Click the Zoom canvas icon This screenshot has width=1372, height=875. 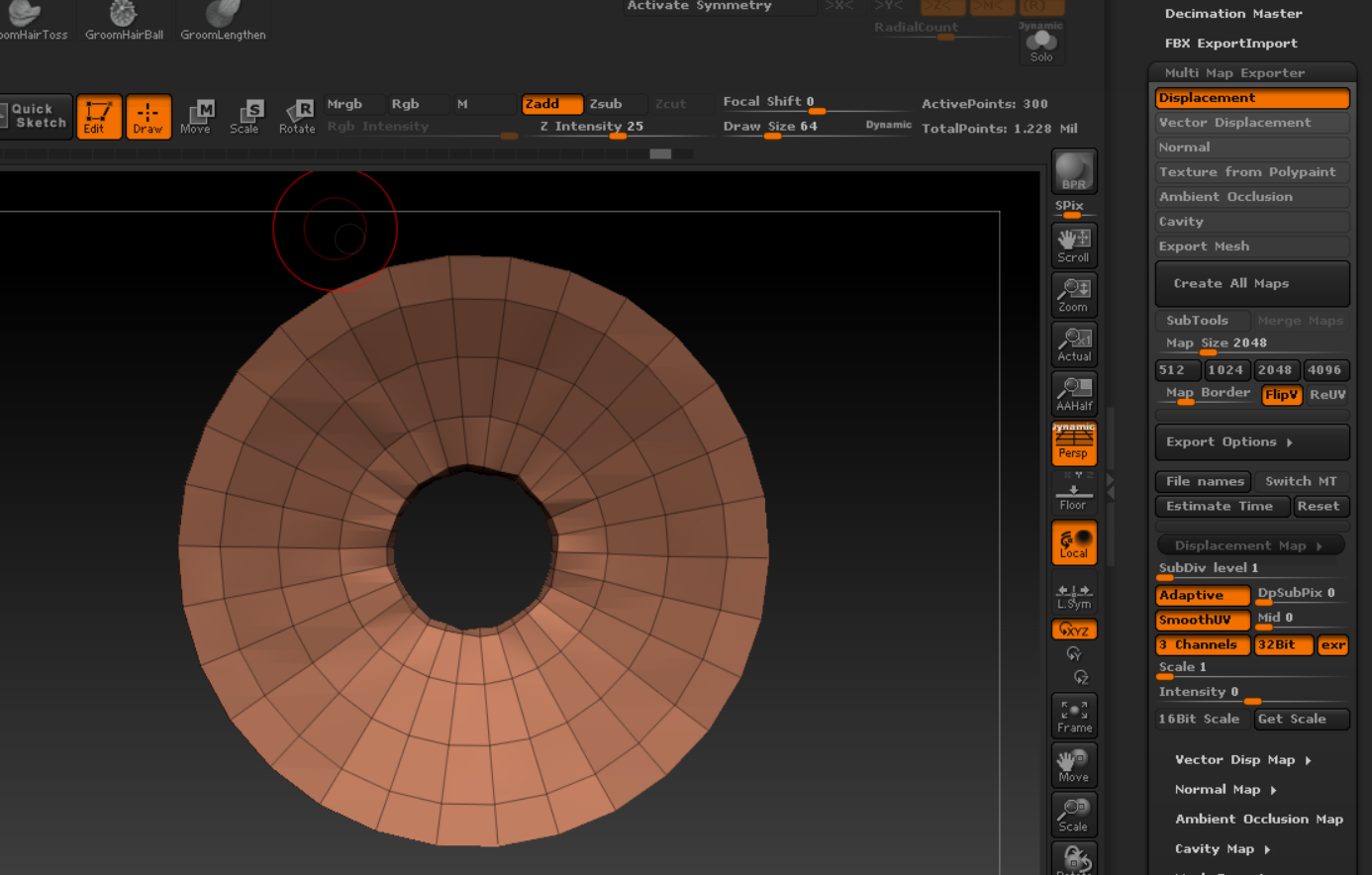click(x=1074, y=295)
